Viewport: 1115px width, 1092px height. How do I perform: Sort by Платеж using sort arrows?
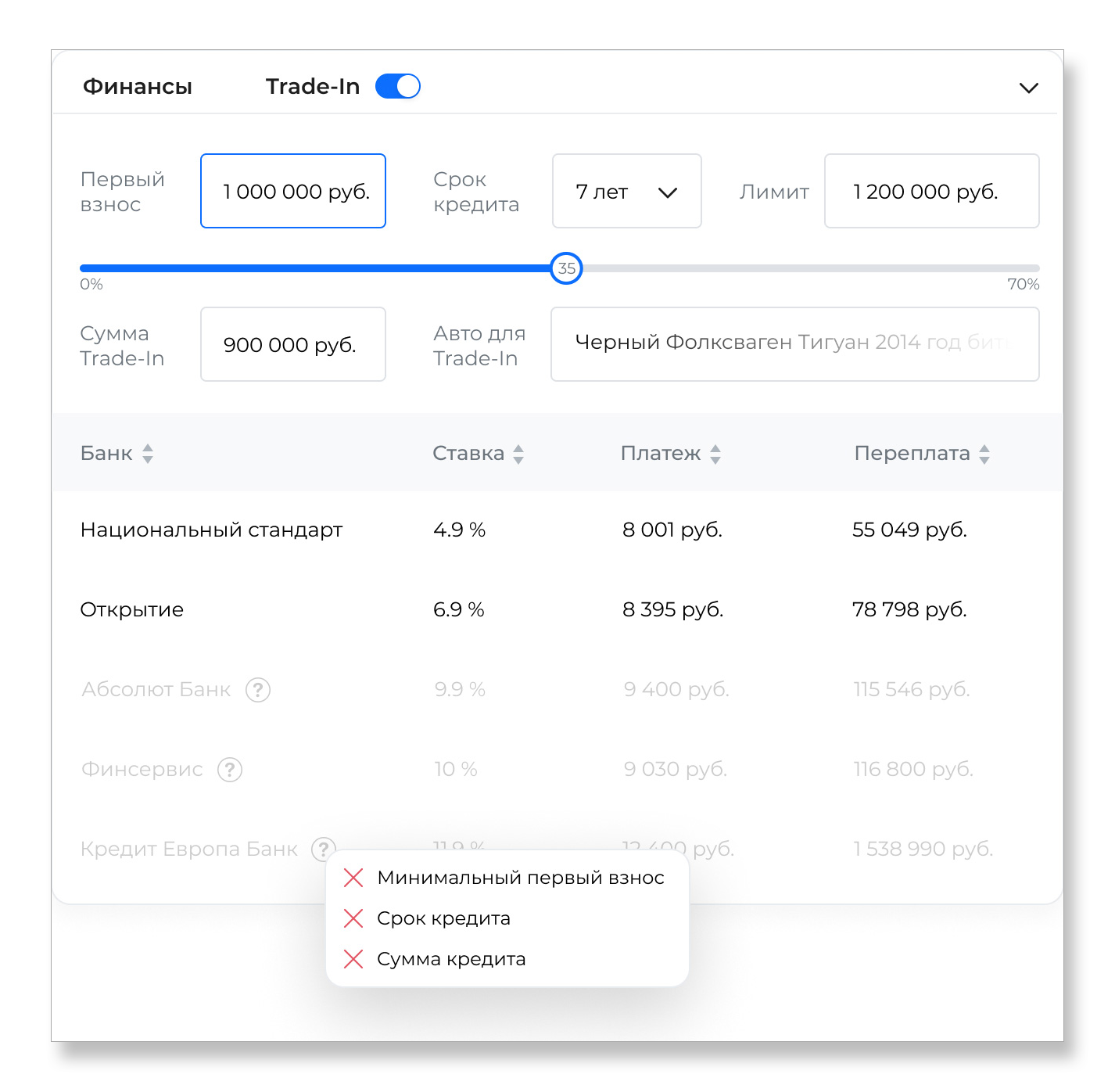715,454
